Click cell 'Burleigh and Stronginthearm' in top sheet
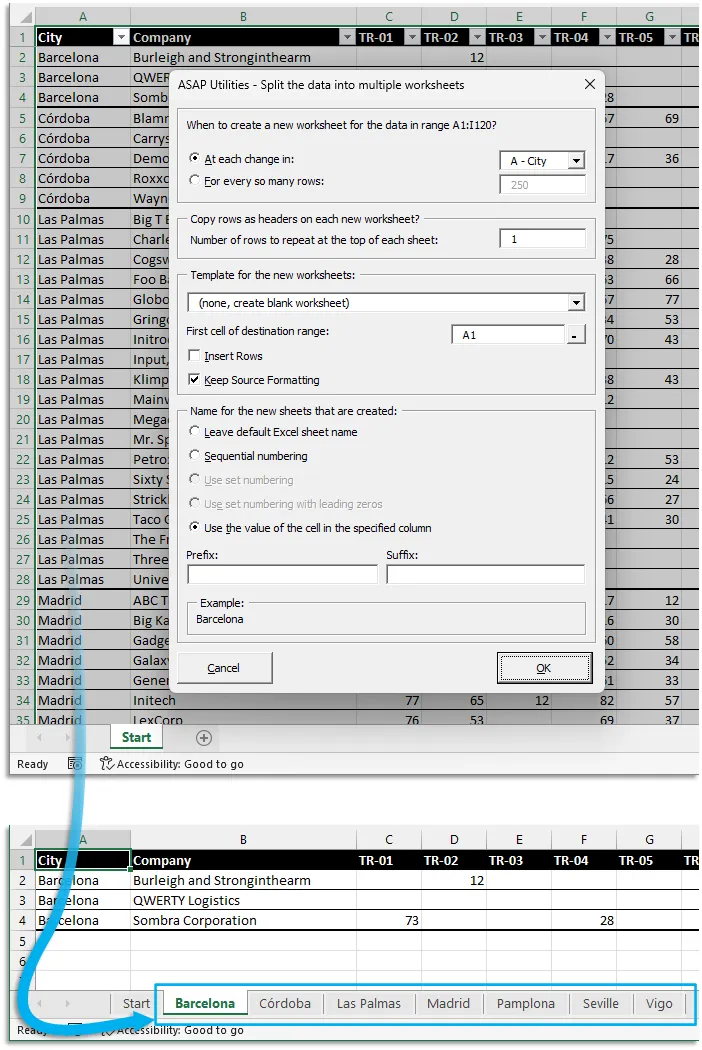 coord(243,58)
